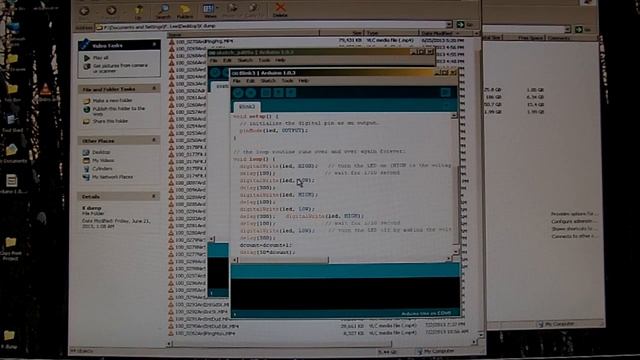Click the Share this folder icon

tap(86, 121)
